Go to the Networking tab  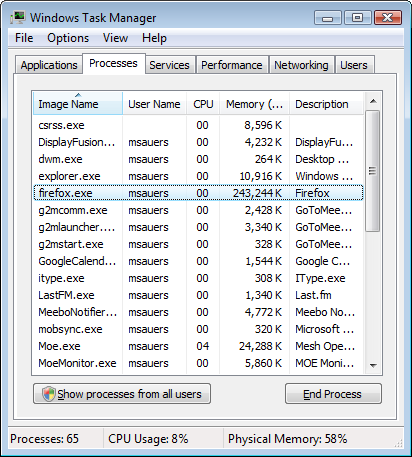click(x=301, y=65)
